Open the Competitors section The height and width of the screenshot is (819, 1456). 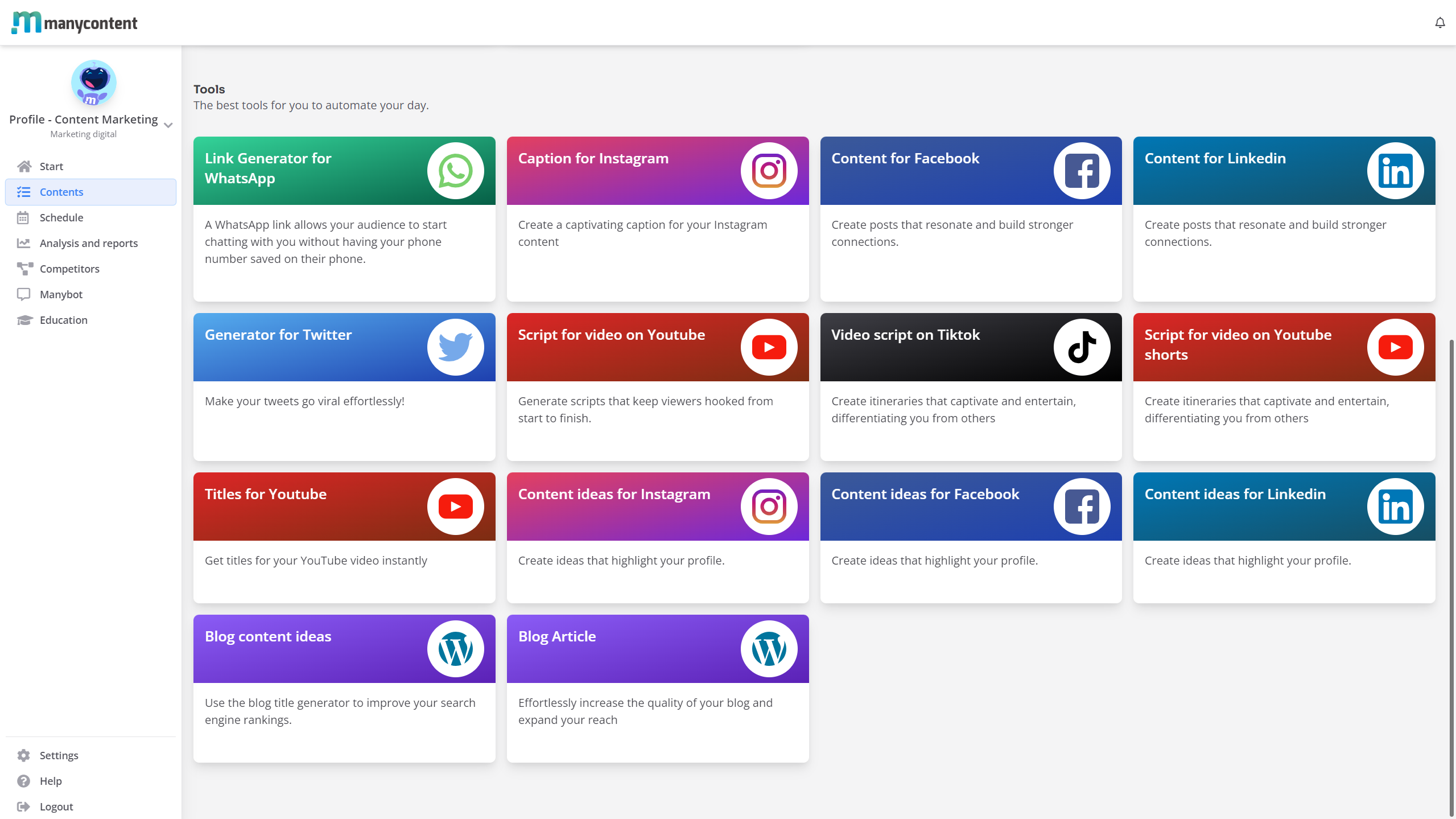(69, 269)
